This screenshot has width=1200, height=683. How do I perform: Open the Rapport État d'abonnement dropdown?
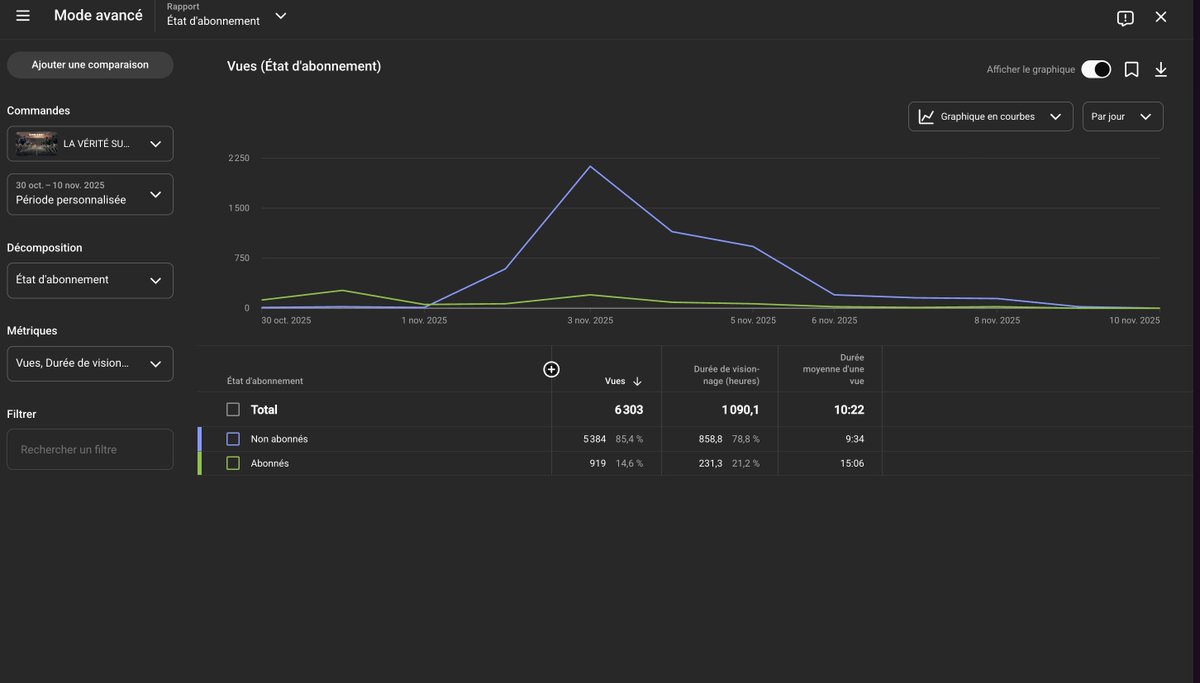pos(227,15)
